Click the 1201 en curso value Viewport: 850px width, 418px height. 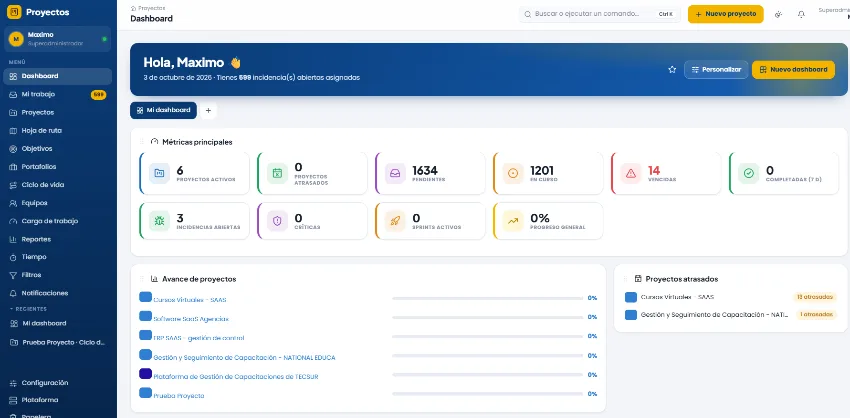542,171
